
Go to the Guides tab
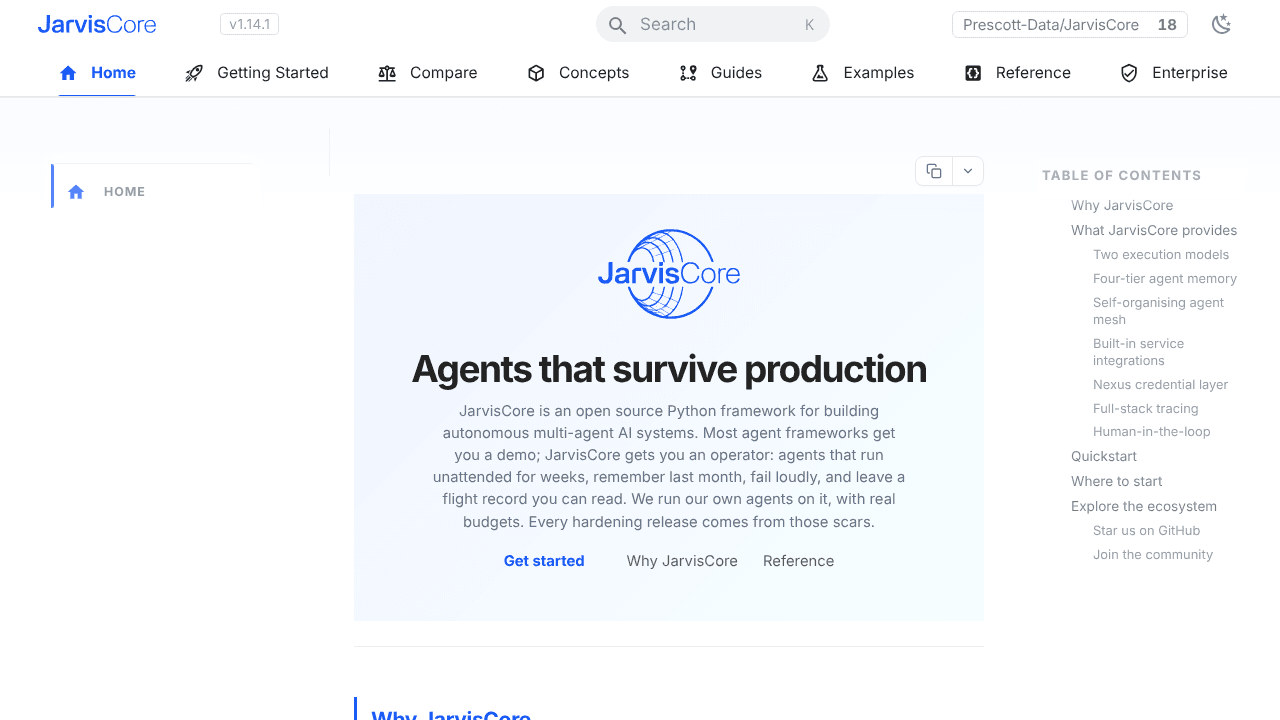coord(720,73)
